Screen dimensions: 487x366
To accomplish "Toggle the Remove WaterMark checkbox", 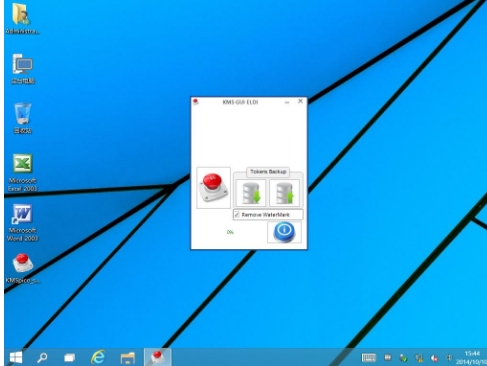I will click(x=237, y=215).
